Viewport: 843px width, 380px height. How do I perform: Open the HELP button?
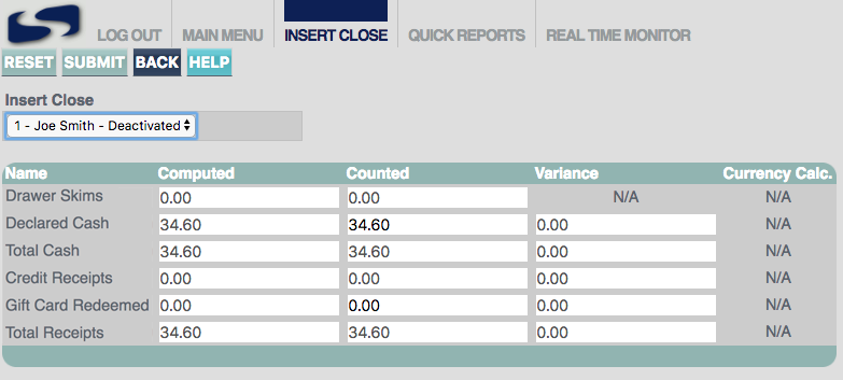tap(209, 62)
